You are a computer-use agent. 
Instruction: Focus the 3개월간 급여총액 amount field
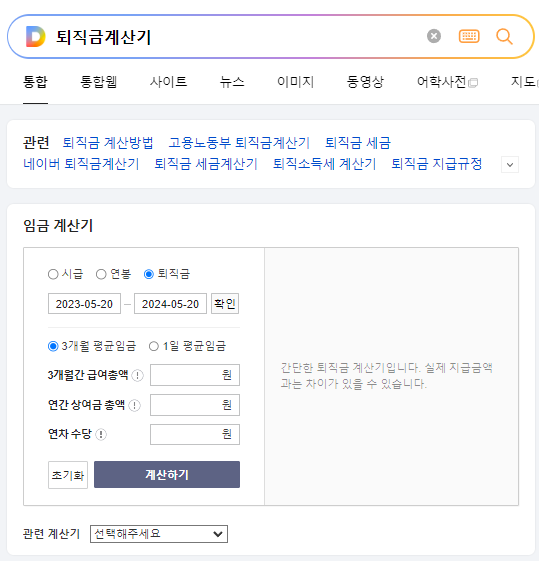pyautogui.click(x=195, y=375)
